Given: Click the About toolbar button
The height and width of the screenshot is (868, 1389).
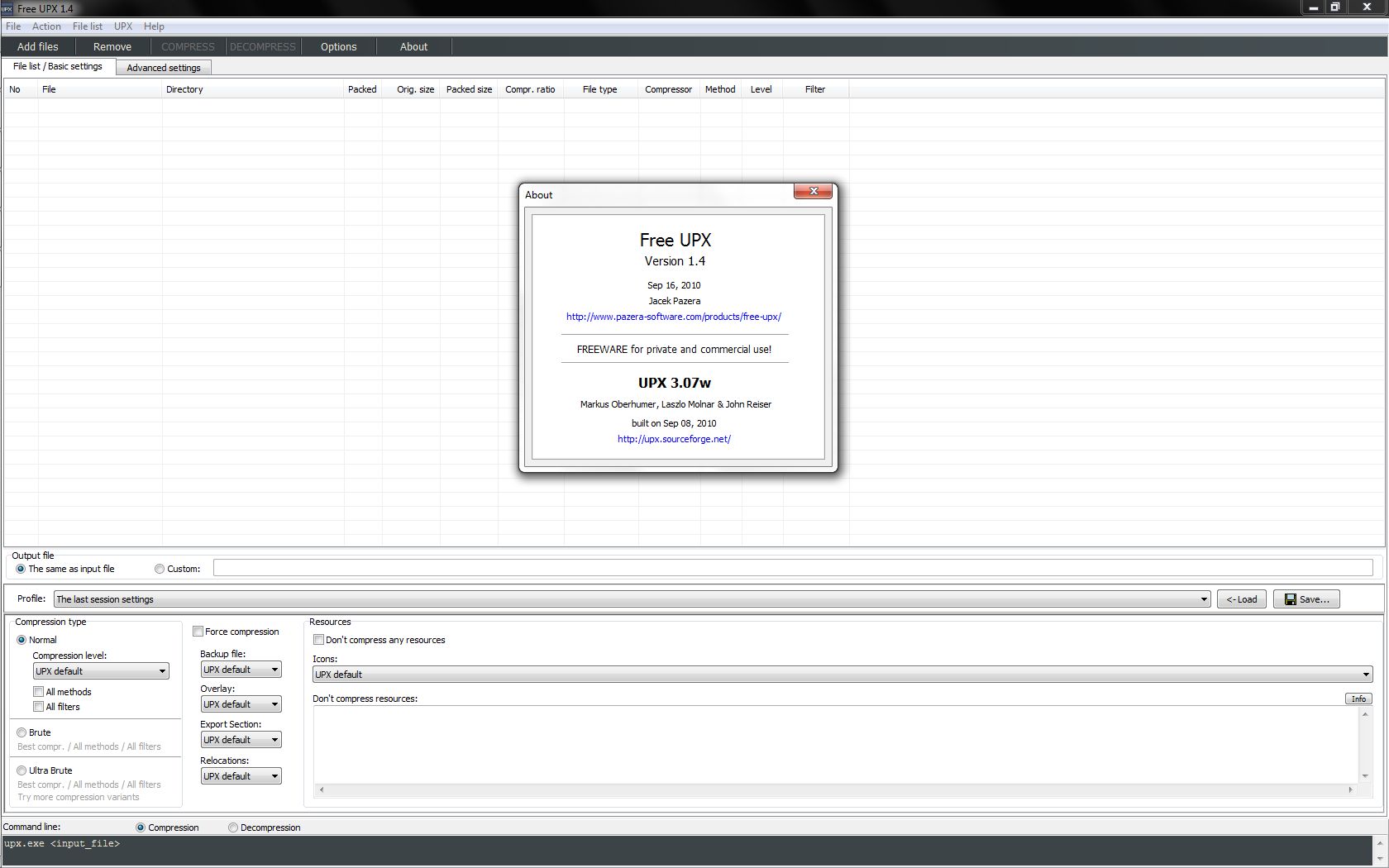Looking at the screenshot, I should pos(414,47).
